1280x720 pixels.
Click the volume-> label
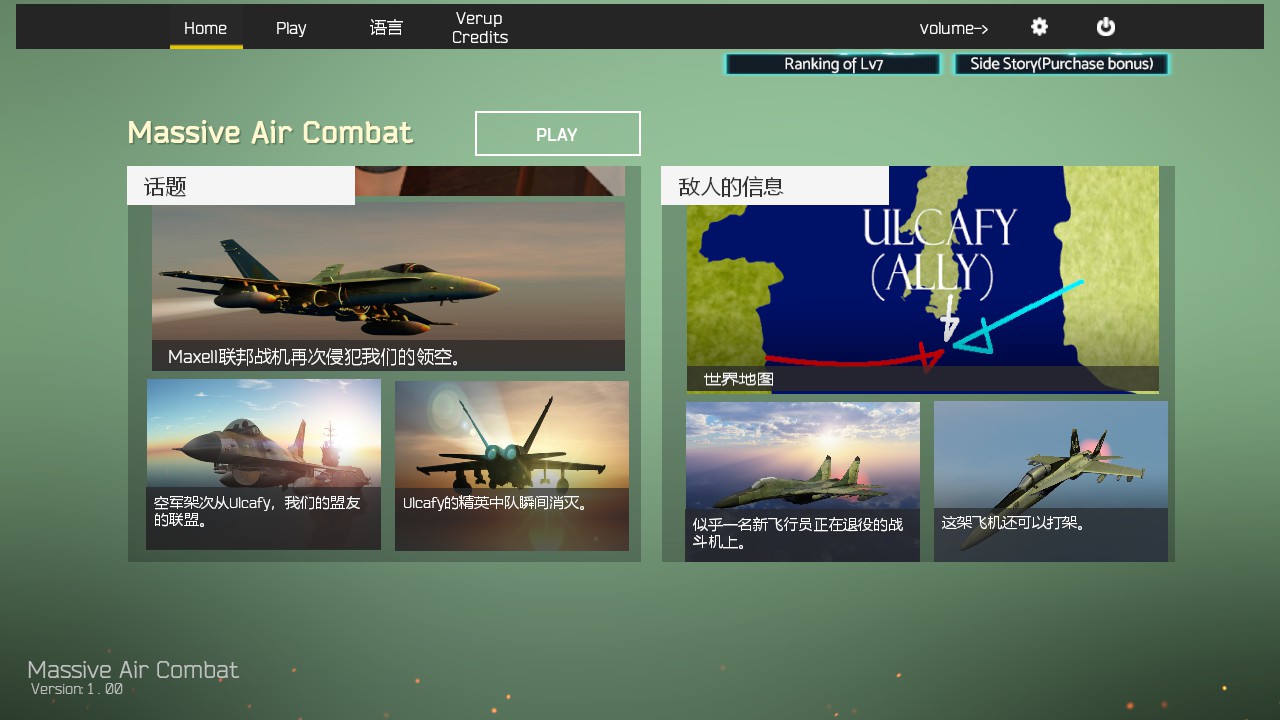click(x=953, y=28)
